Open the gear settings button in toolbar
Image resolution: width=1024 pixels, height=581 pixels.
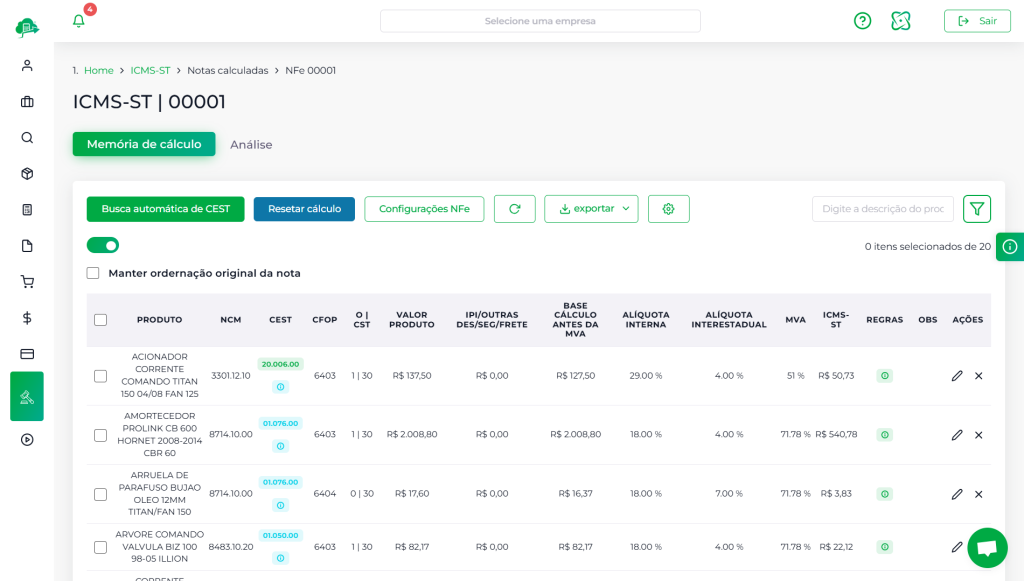[668, 209]
